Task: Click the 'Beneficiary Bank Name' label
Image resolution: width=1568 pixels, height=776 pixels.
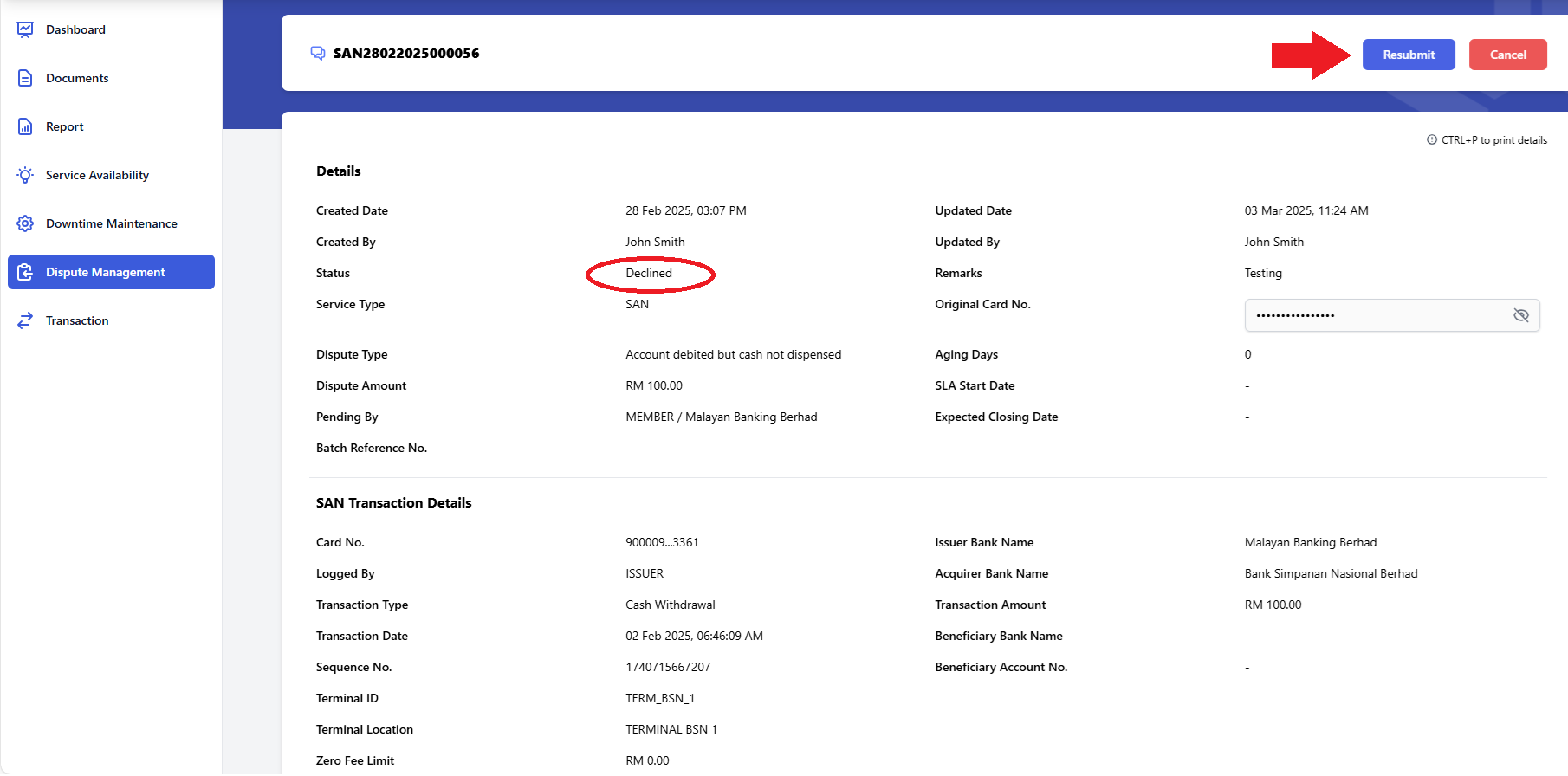Action: coord(999,636)
